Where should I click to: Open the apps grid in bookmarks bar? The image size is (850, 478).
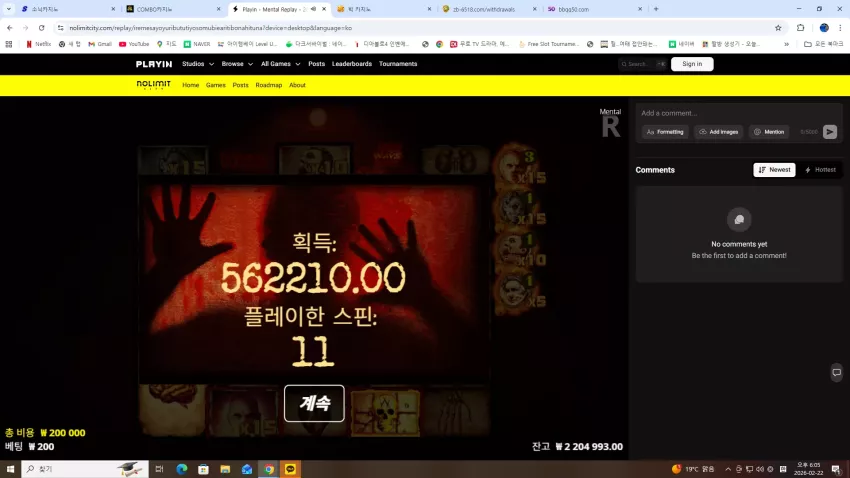click(x=9, y=44)
